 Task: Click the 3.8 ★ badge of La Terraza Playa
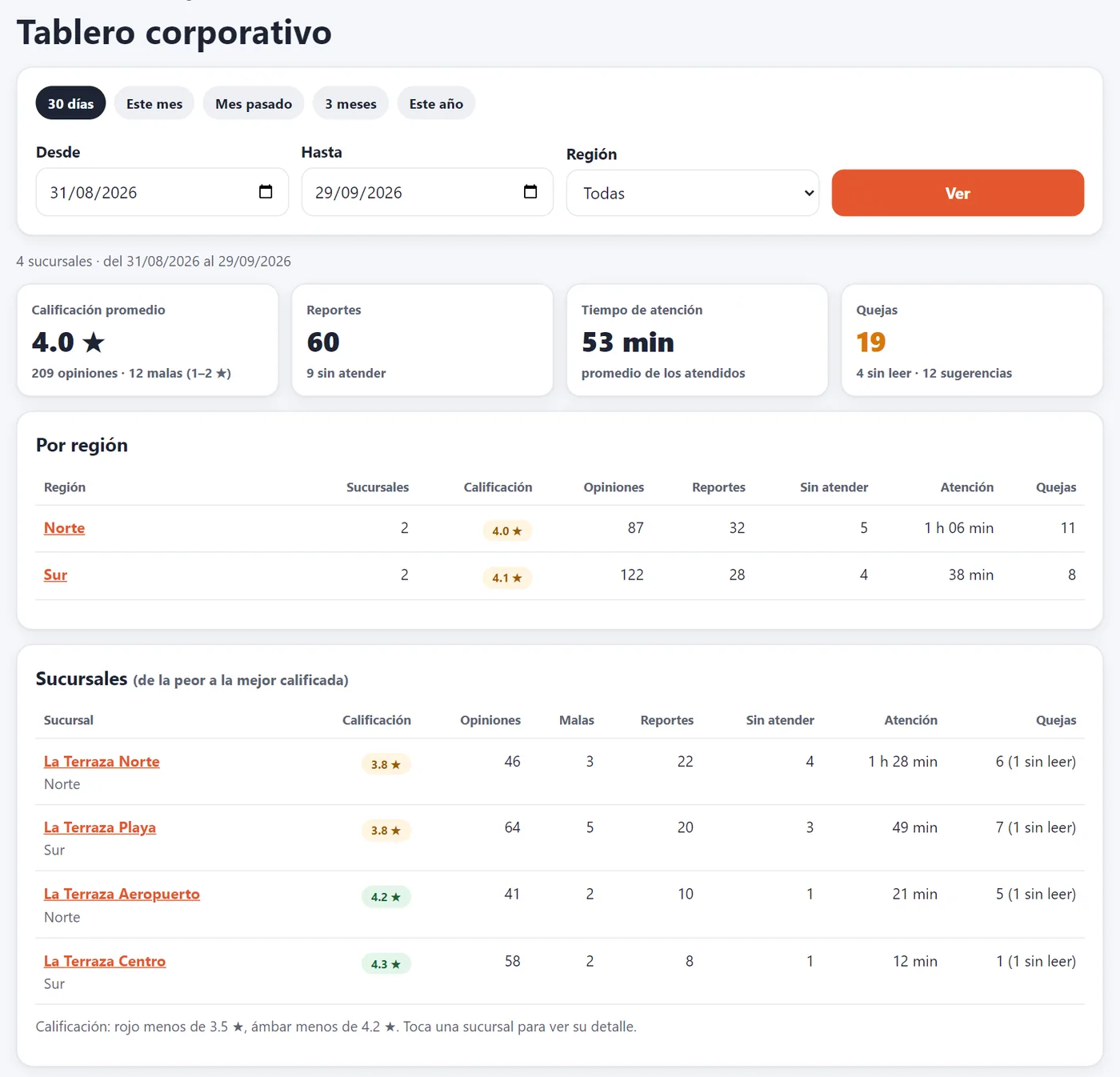click(x=386, y=831)
